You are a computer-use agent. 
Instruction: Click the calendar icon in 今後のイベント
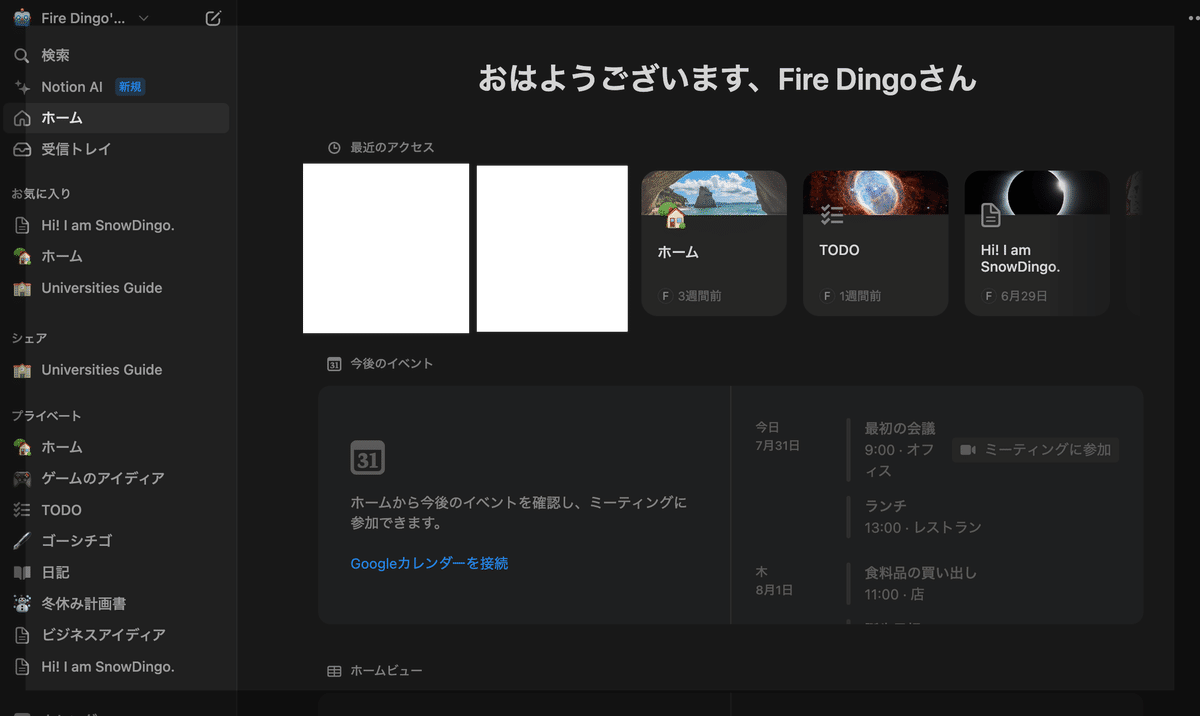click(368, 457)
